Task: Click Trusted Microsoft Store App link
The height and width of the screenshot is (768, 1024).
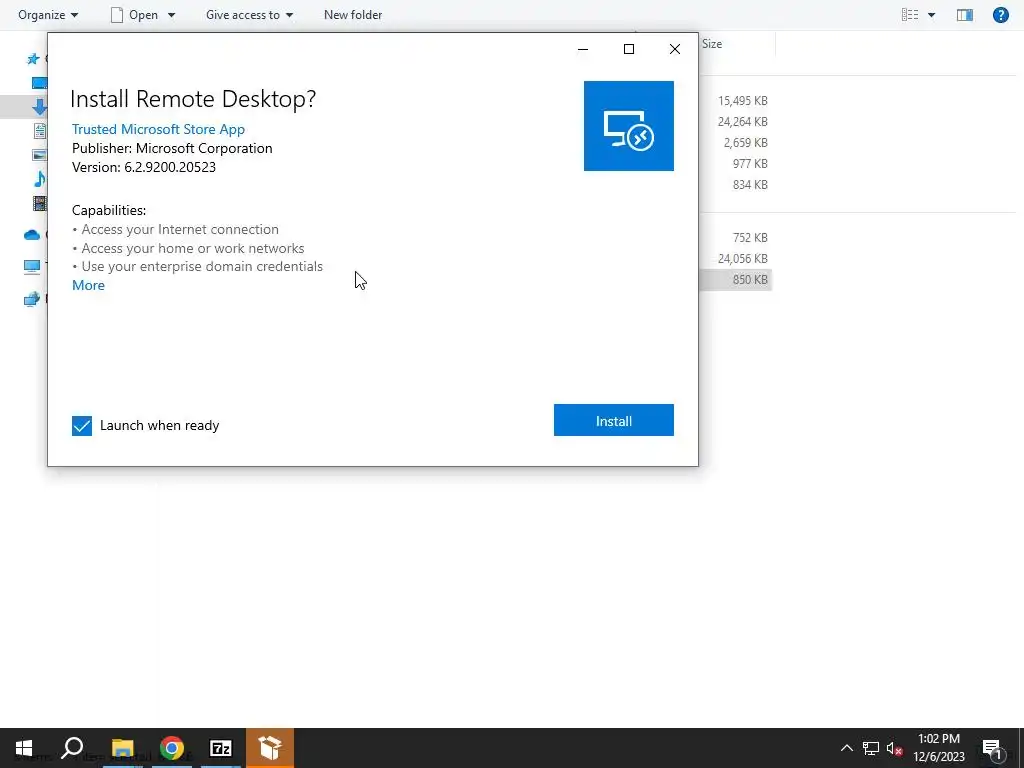Action: (x=158, y=129)
